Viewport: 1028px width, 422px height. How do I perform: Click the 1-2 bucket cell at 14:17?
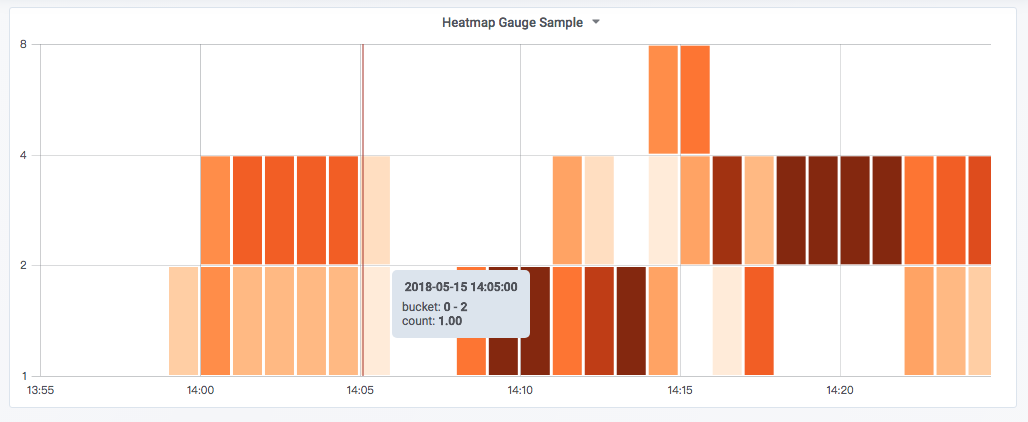(x=759, y=320)
